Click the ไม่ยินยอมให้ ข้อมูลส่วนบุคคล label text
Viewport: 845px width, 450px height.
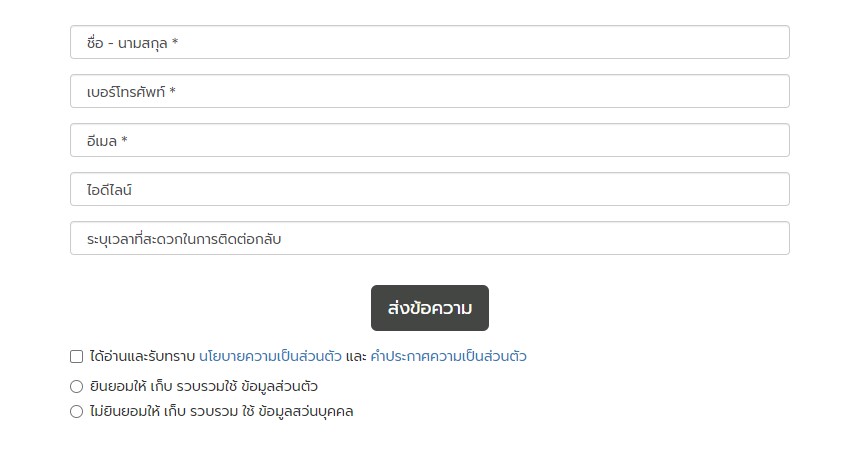point(221,412)
